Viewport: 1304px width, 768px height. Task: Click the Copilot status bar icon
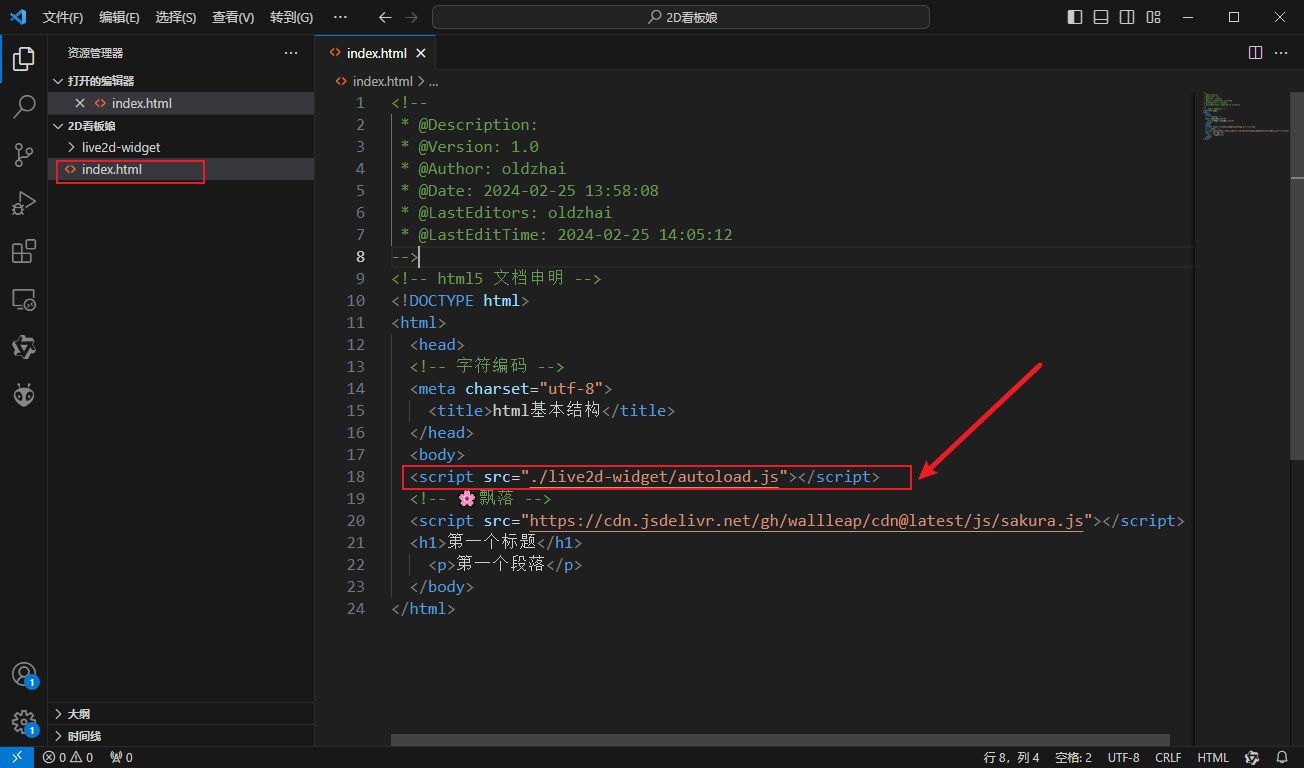point(1252,757)
